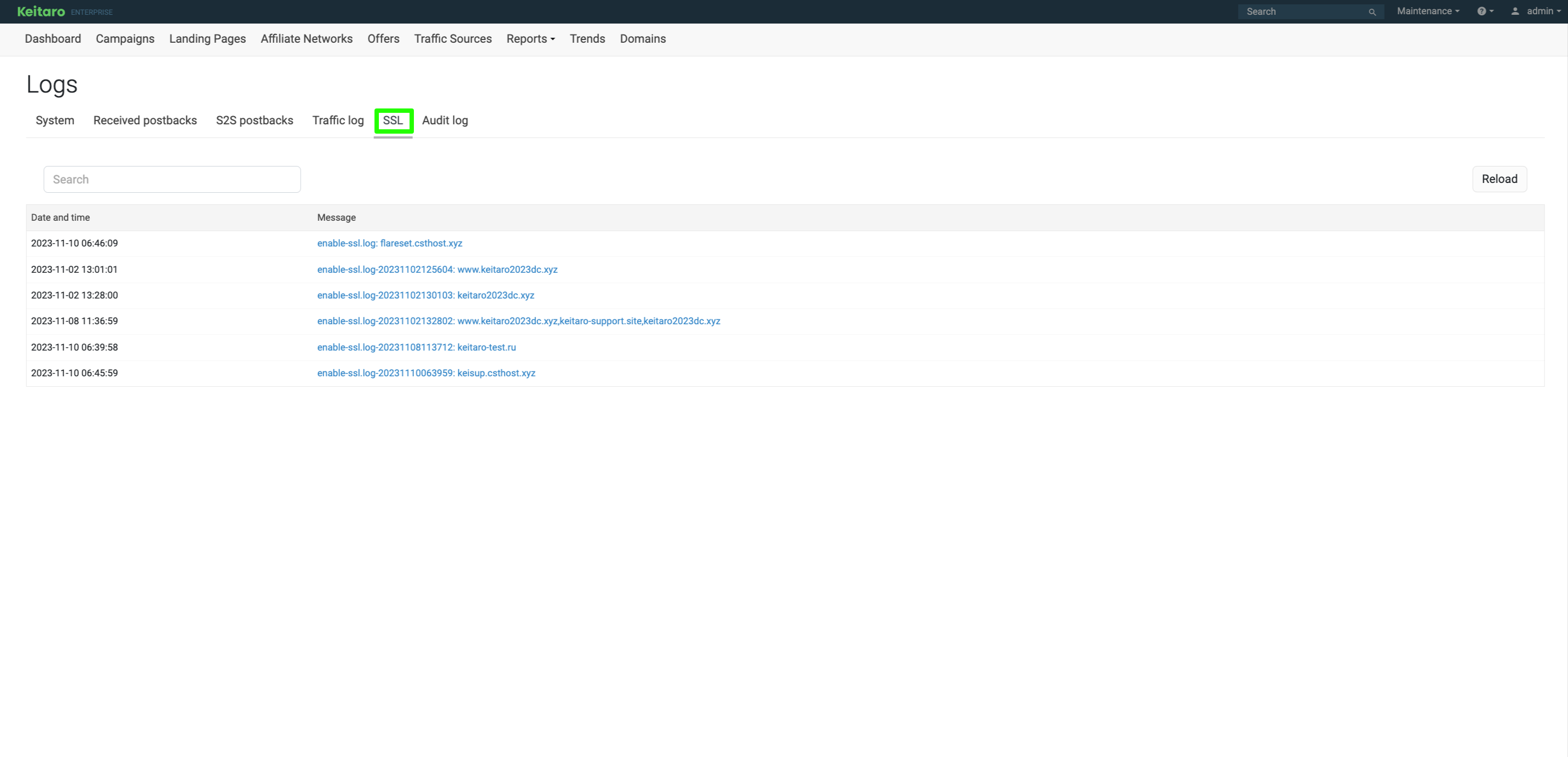Open enable-ssl.log-20231102130103 keitaro2023dc.xyz link
Viewport: 1568px width, 757px height.
425,295
